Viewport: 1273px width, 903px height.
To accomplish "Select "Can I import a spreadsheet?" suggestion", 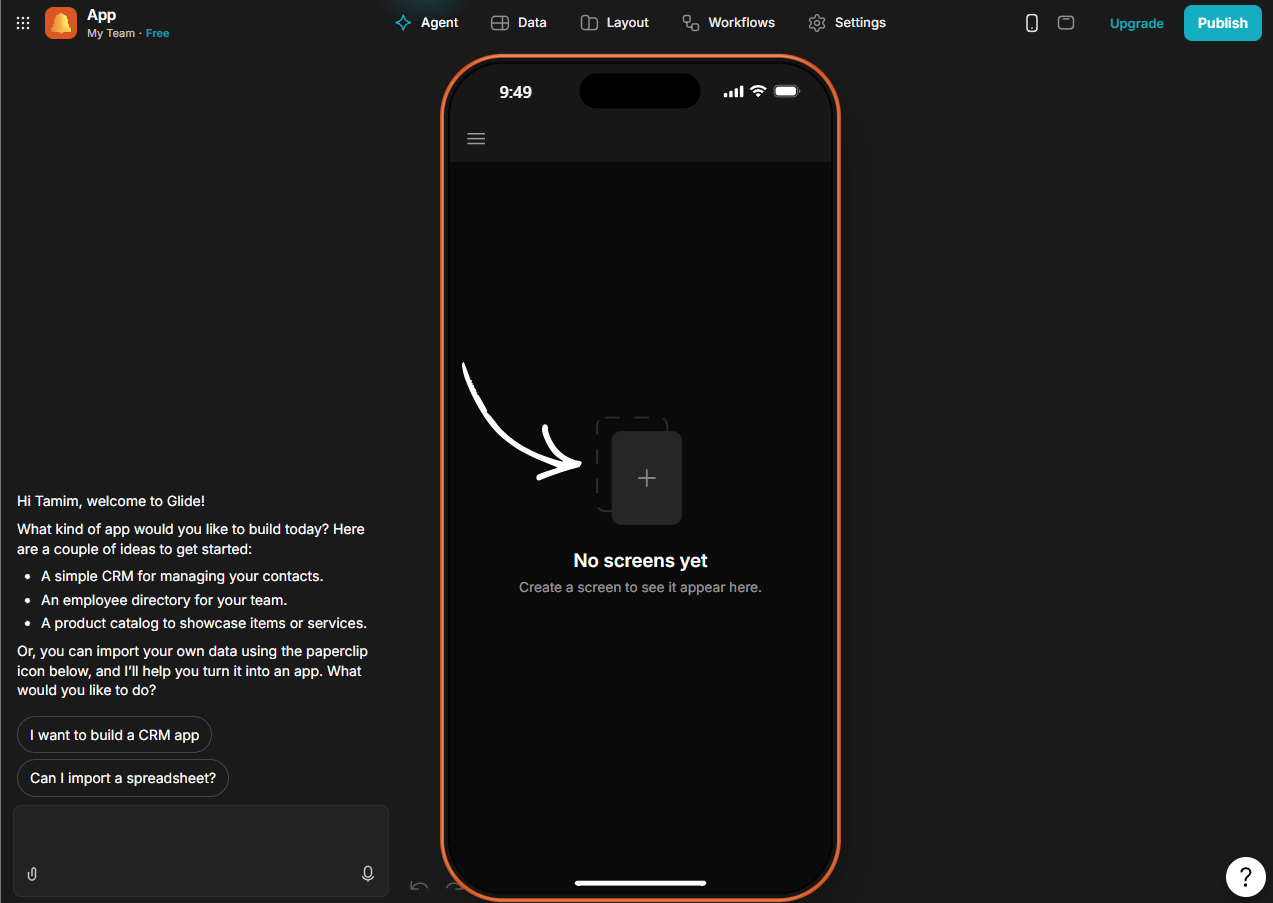I will 123,778.
